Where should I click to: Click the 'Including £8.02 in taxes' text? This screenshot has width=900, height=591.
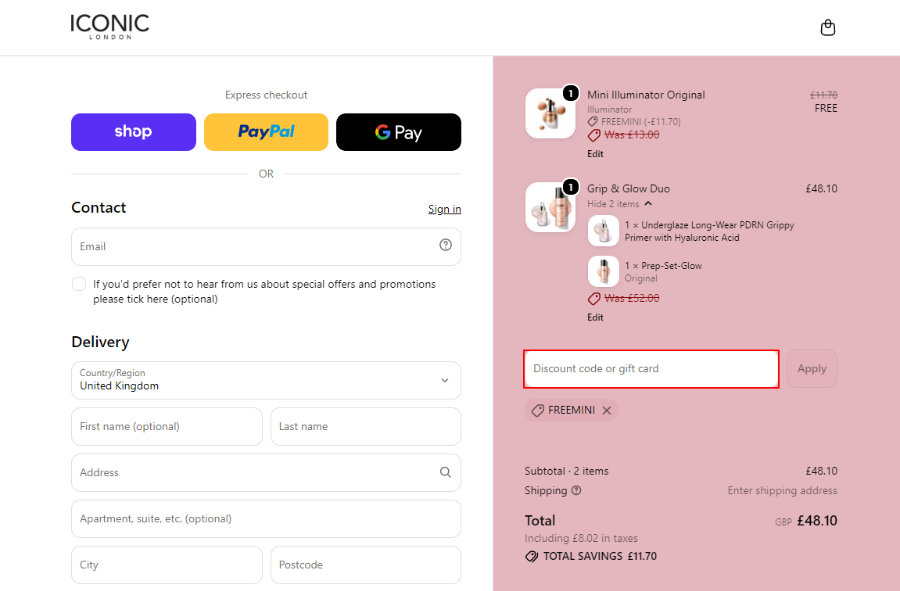coord(581,538)
